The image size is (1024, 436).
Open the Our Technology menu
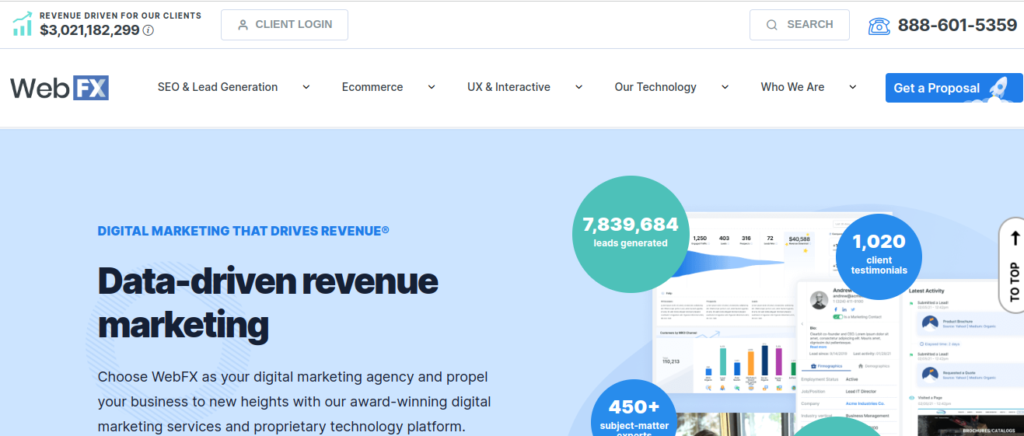point(656,87)
